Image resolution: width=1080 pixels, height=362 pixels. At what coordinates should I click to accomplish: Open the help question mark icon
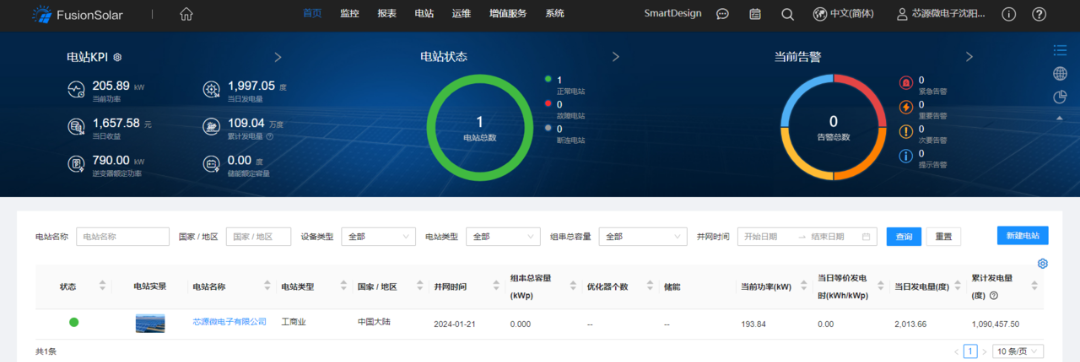point(1039,14)
